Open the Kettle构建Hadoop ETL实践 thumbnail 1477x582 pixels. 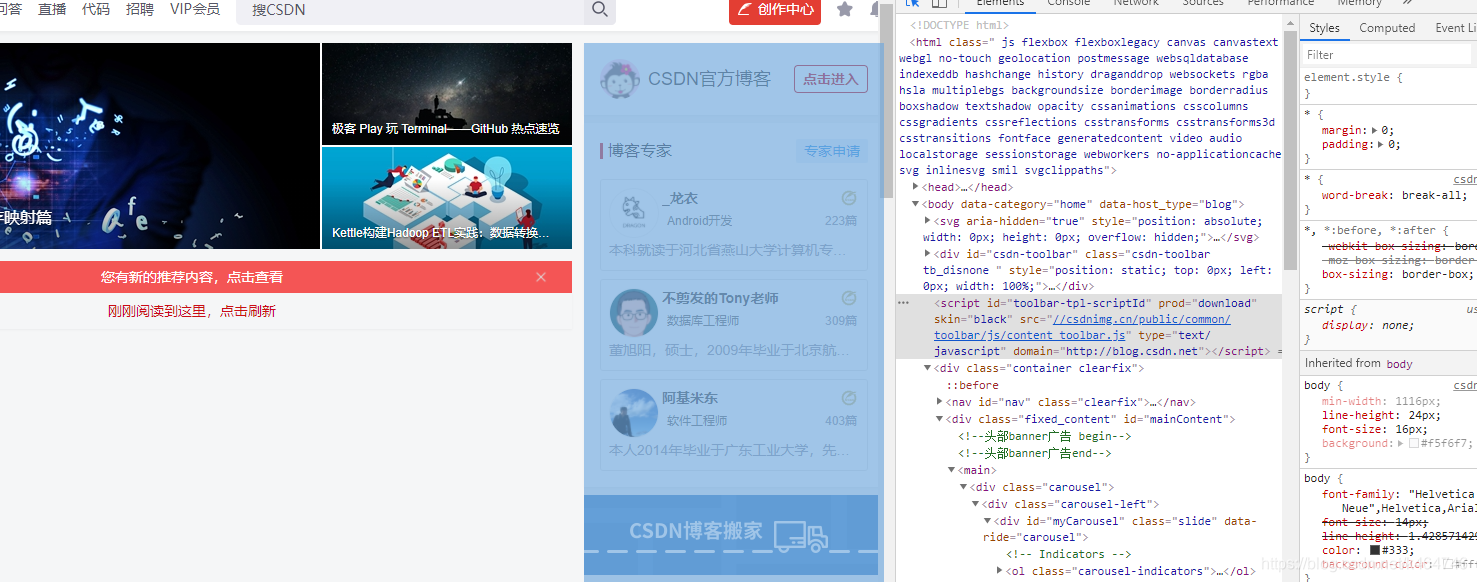click(447, 198)
